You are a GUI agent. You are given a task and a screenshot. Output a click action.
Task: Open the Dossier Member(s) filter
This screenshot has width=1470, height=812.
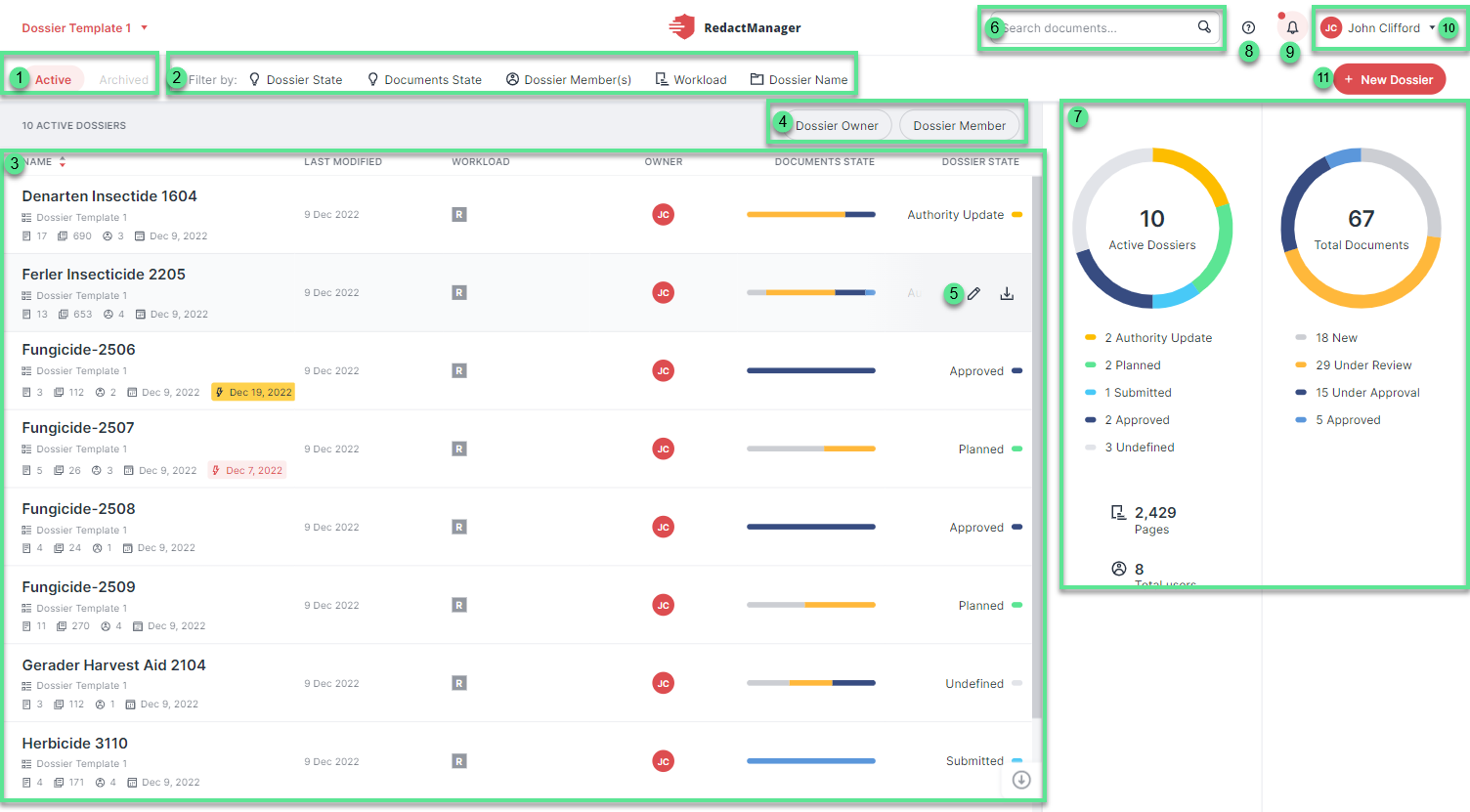568,80
